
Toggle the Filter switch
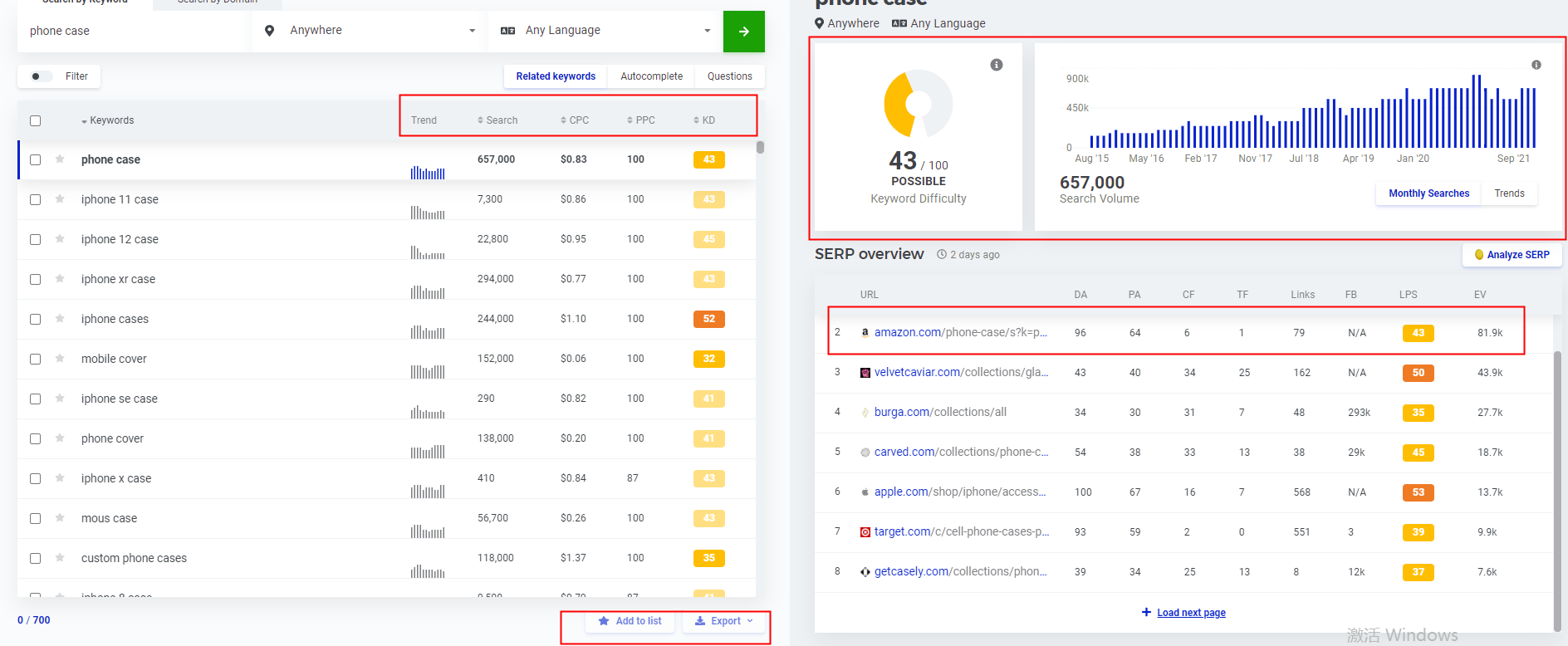[40, 76]
